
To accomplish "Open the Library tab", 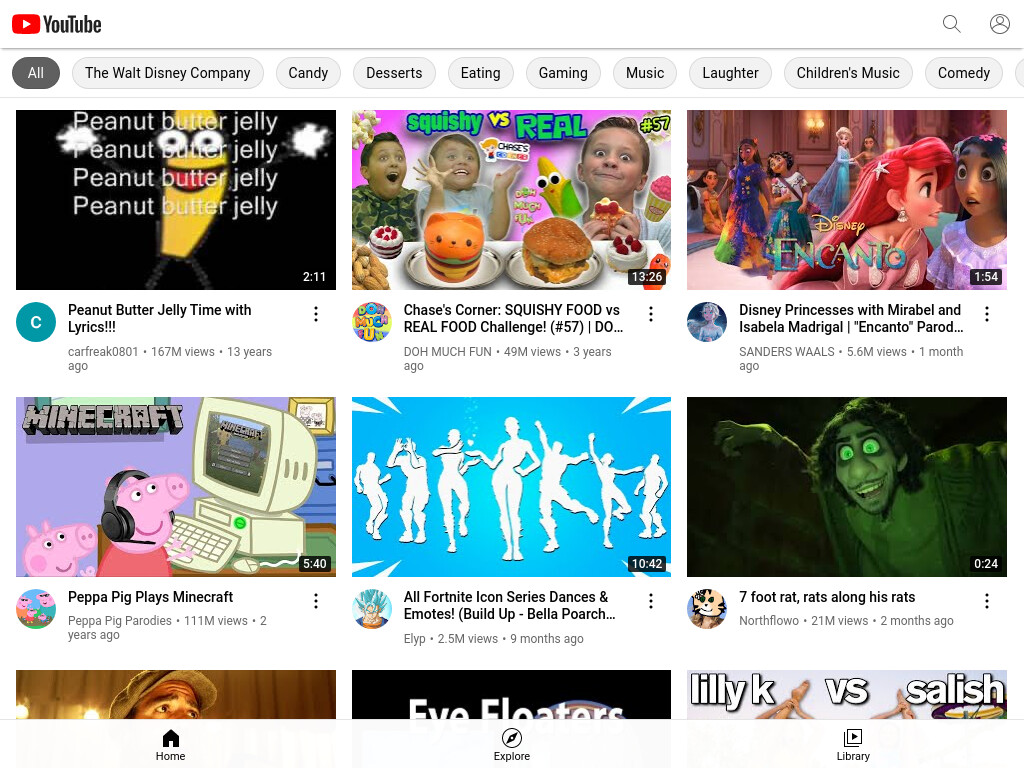I will point(853,744).
